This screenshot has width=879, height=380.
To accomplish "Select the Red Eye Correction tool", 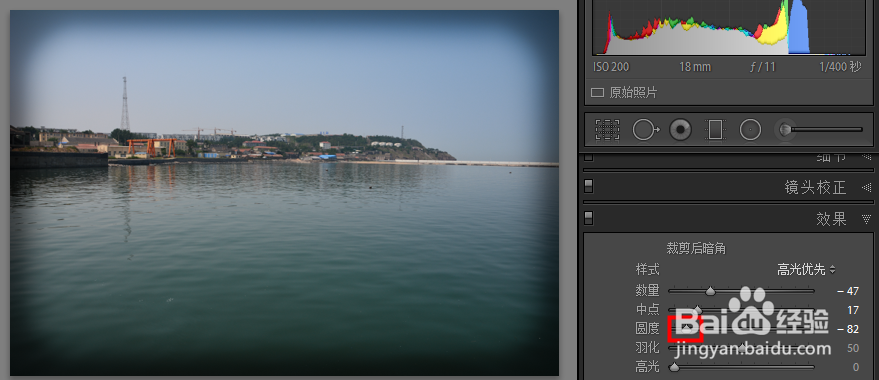I will (681, 130).
